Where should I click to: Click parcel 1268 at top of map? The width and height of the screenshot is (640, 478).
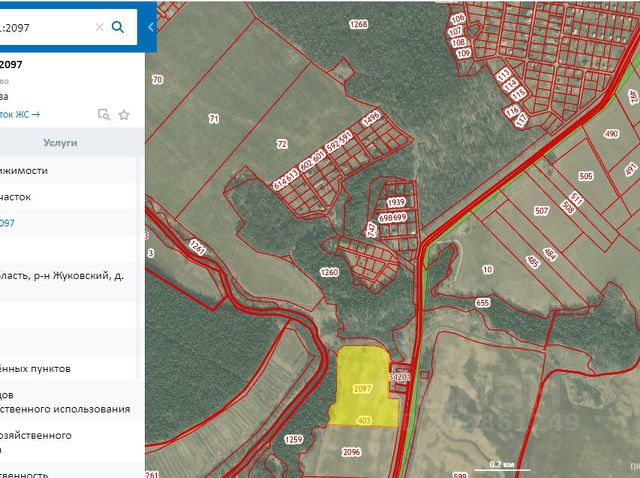[x=359, y=24]
